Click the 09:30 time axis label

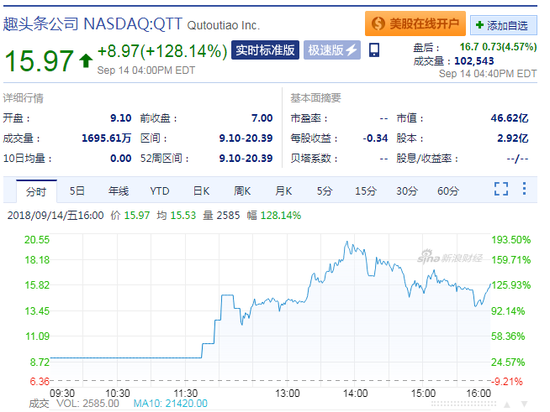[x=62, y=393]
